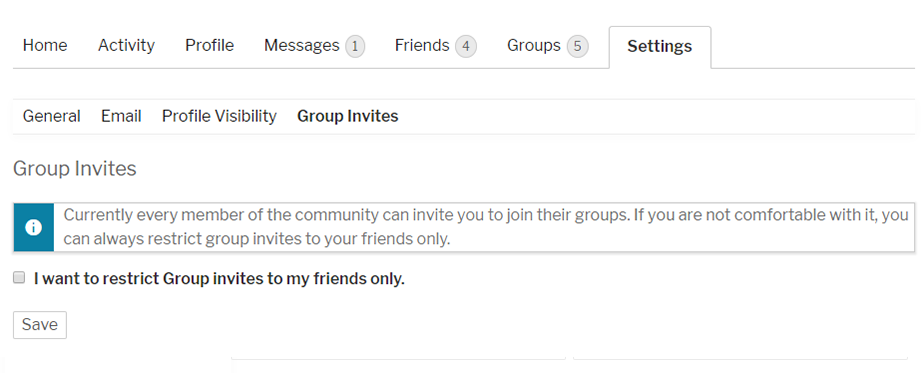Select the Group Invites sub-tab
Viewport: 923px width, 373px height.
tap(347, 116)
